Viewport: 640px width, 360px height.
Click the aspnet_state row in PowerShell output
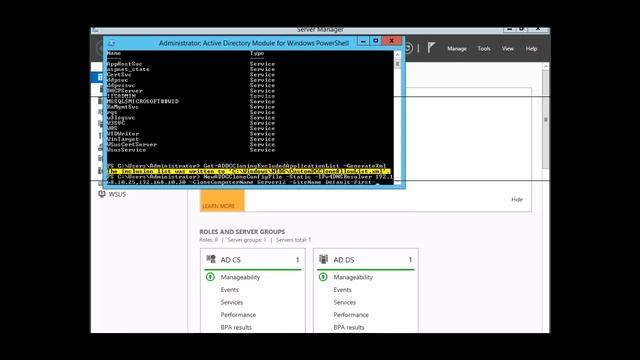128,69
